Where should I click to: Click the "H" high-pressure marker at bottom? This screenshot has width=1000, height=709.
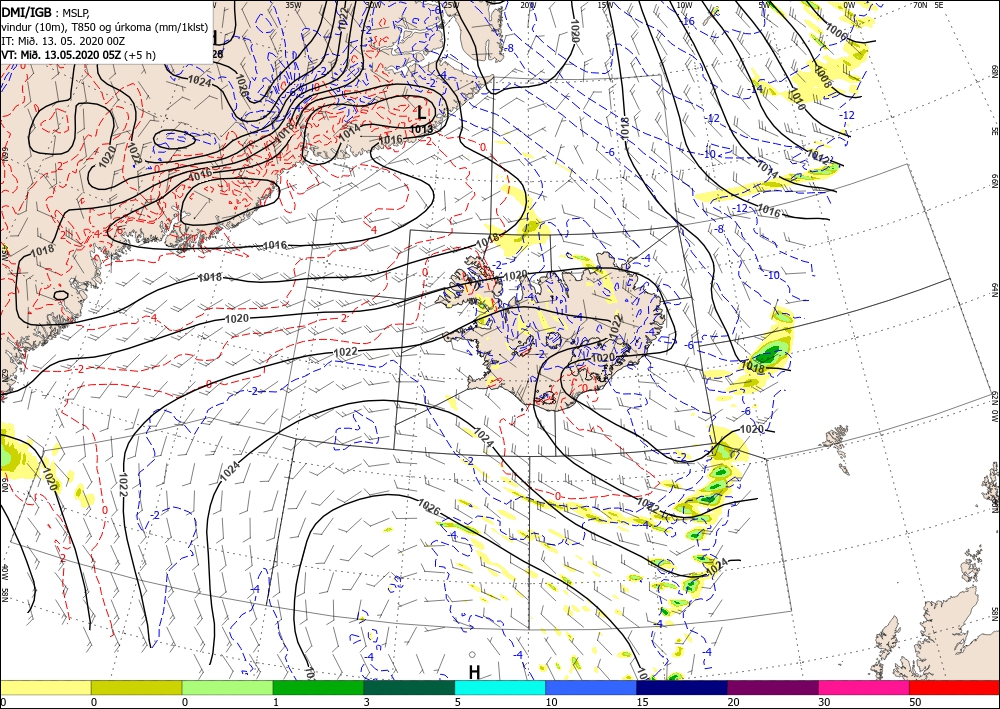coord(474,672)
